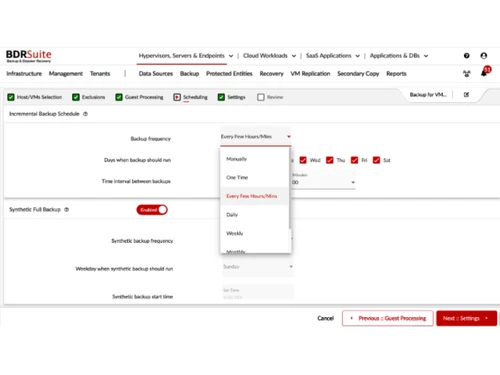The height and width of the screenshot is (375, 500).
Task: Click the info icon beside Synthetic Full Backup
Action: pyautogui.click(x=66, y=210)
